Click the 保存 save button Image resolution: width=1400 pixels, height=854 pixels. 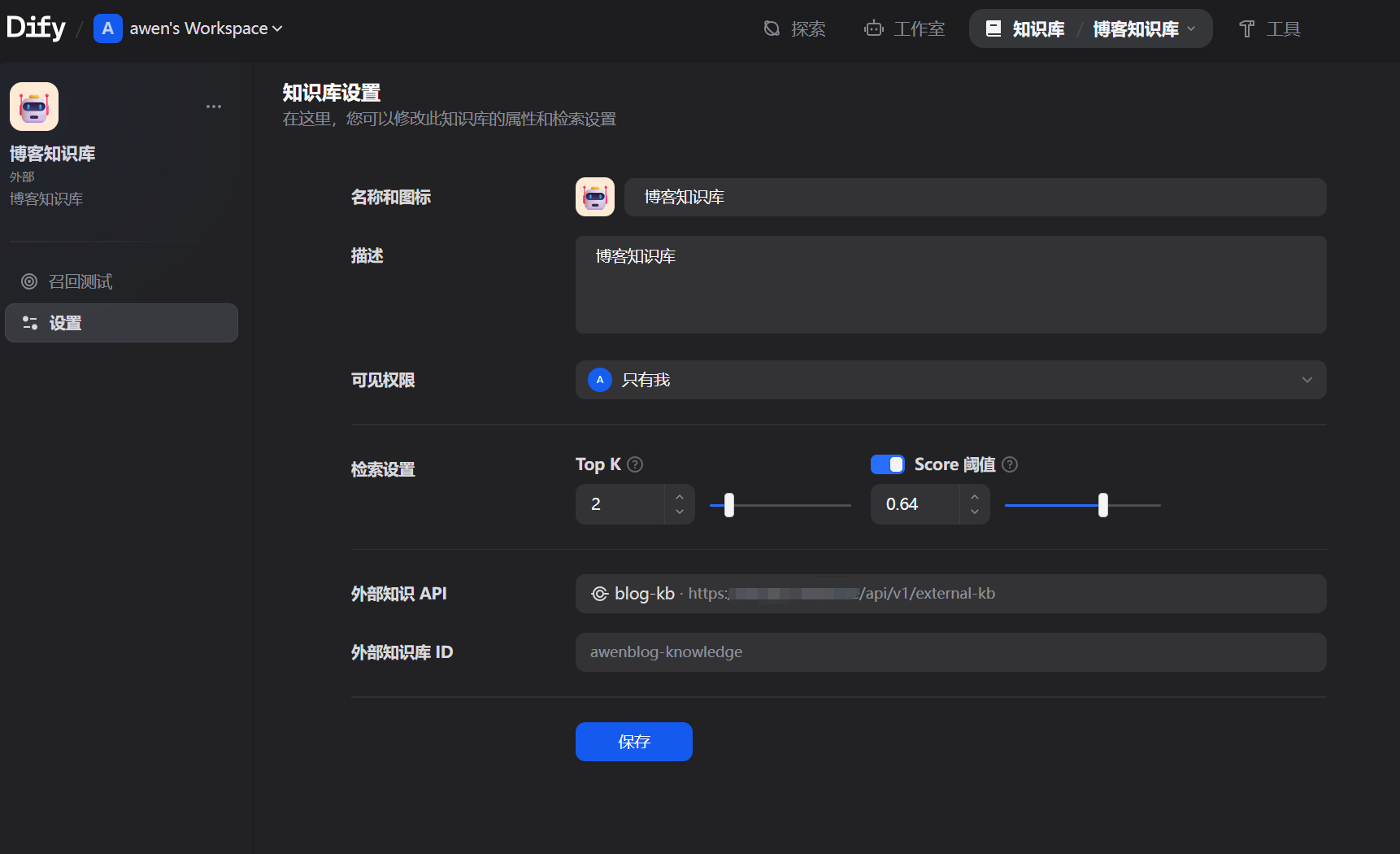coord(633,741)
